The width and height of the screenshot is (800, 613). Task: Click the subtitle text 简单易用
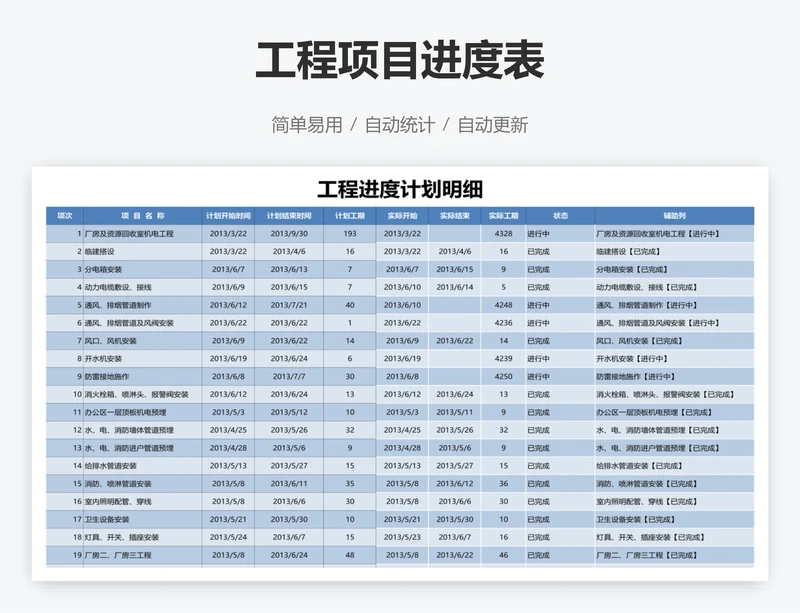307,125
